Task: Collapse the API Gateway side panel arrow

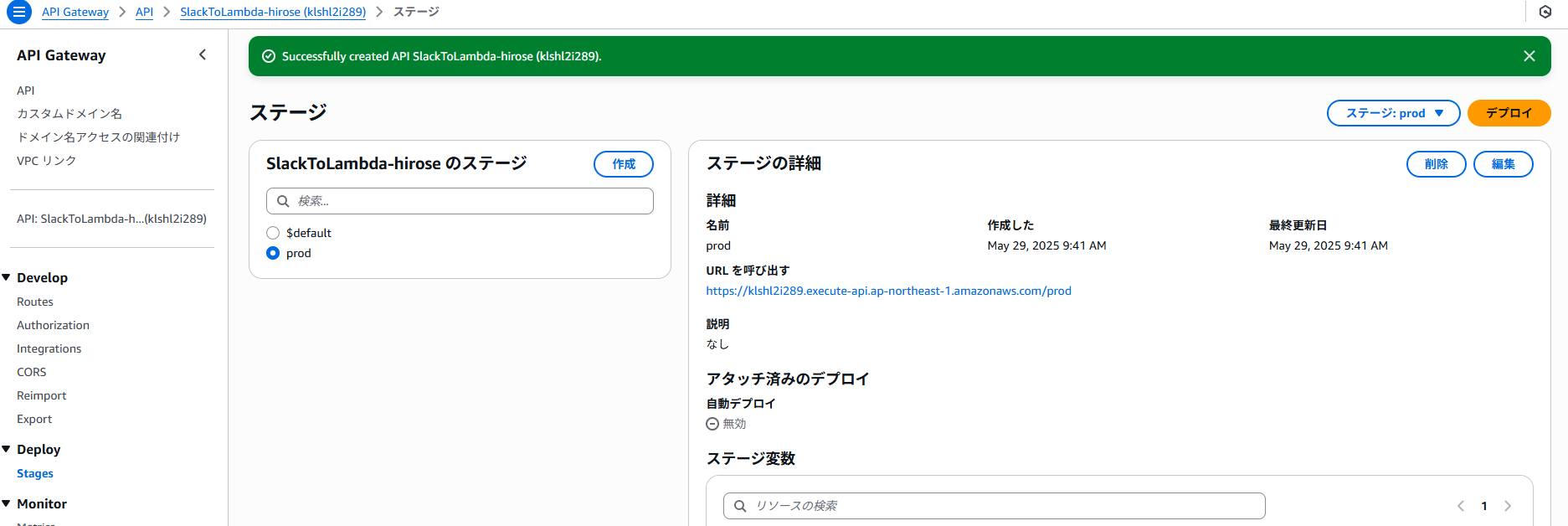Action: [x=202, y=54]
